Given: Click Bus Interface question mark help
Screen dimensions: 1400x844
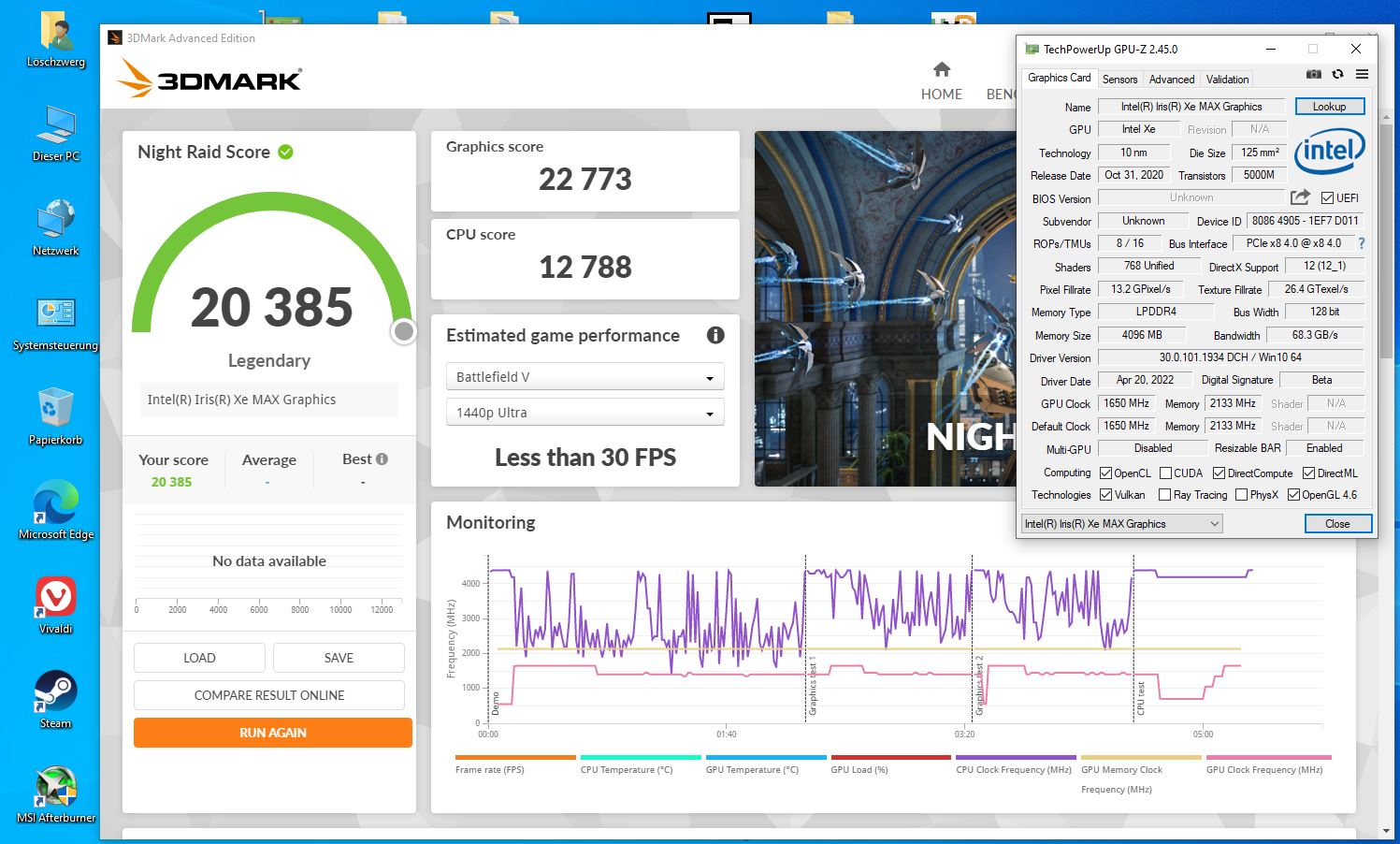Looking at the screenshot, I should coord(1362,243).
